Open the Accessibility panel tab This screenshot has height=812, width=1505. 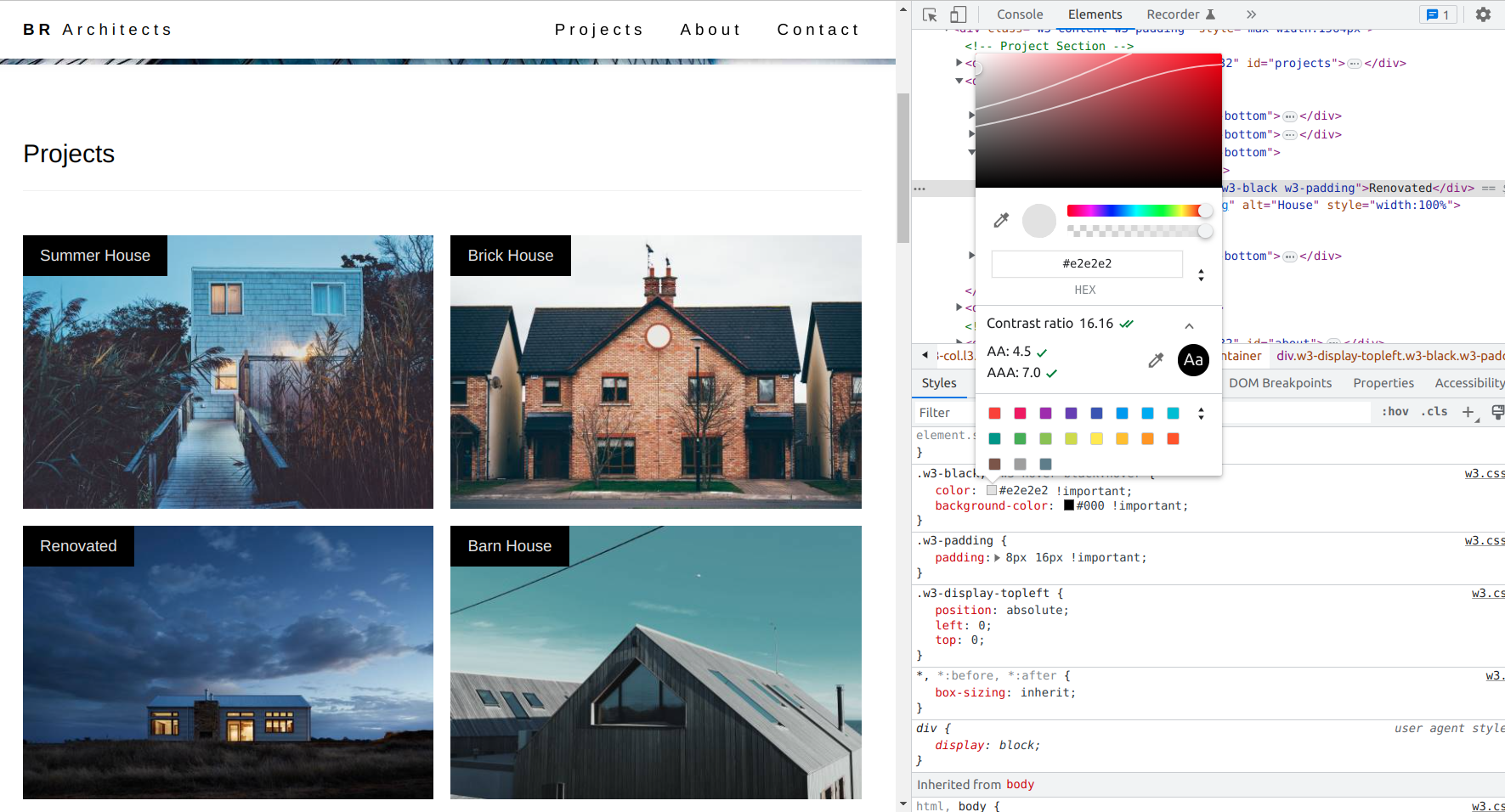(1469, 382)
